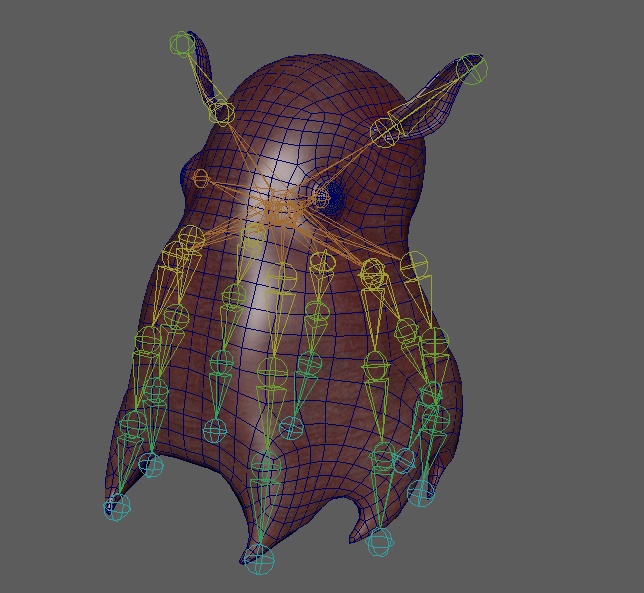
Task: Select the octopus's dark right eye
Action: pos(332,198)
